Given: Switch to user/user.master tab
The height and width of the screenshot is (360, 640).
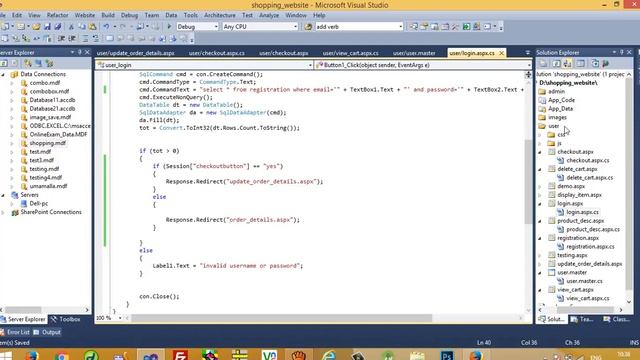Looking at the screenshot, I should [x=414, y=53].
